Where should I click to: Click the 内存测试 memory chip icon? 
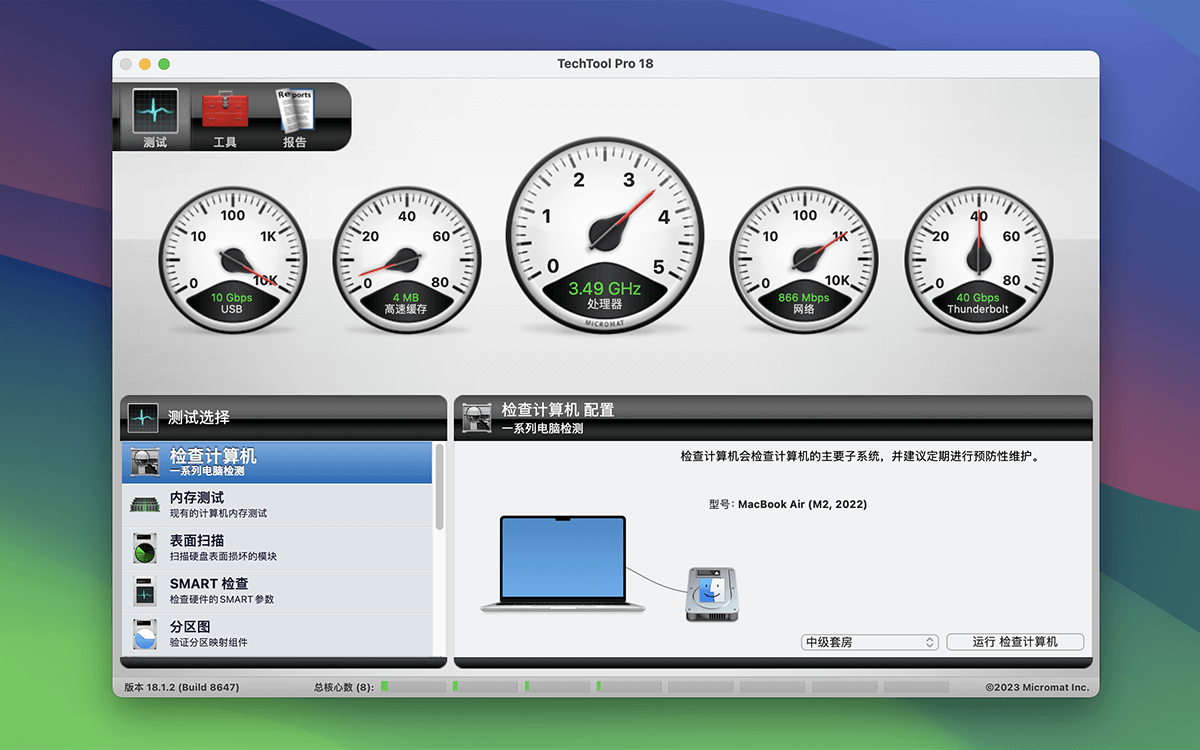point(145,505)
